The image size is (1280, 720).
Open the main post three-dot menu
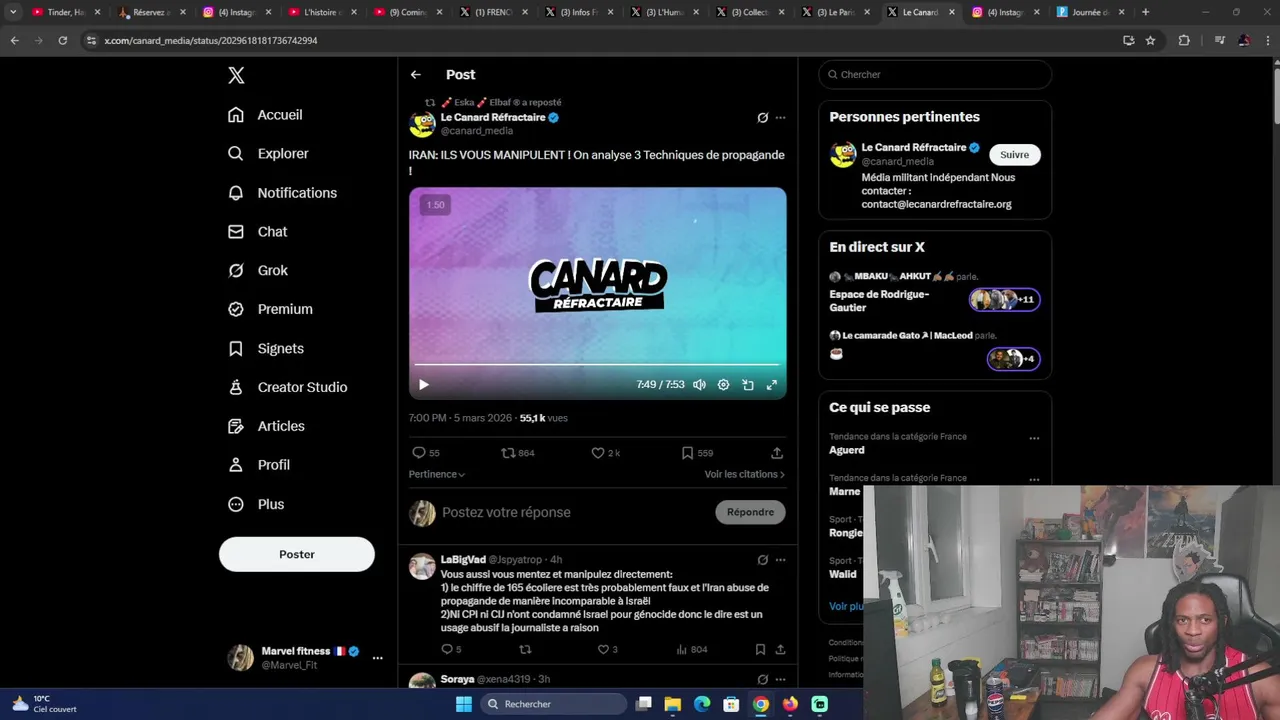click(x=780, y=118)
